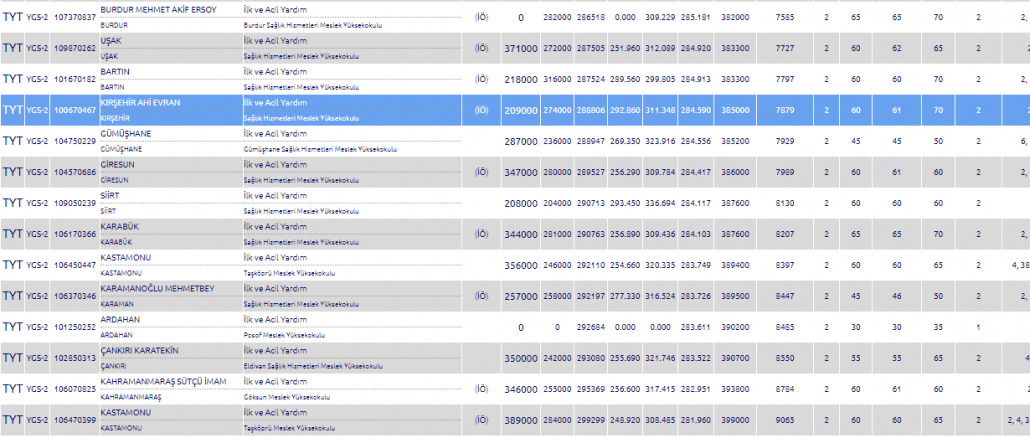
Task: Click ÇANKIRI KARATEKİN university name
Action: pos(139,351)
